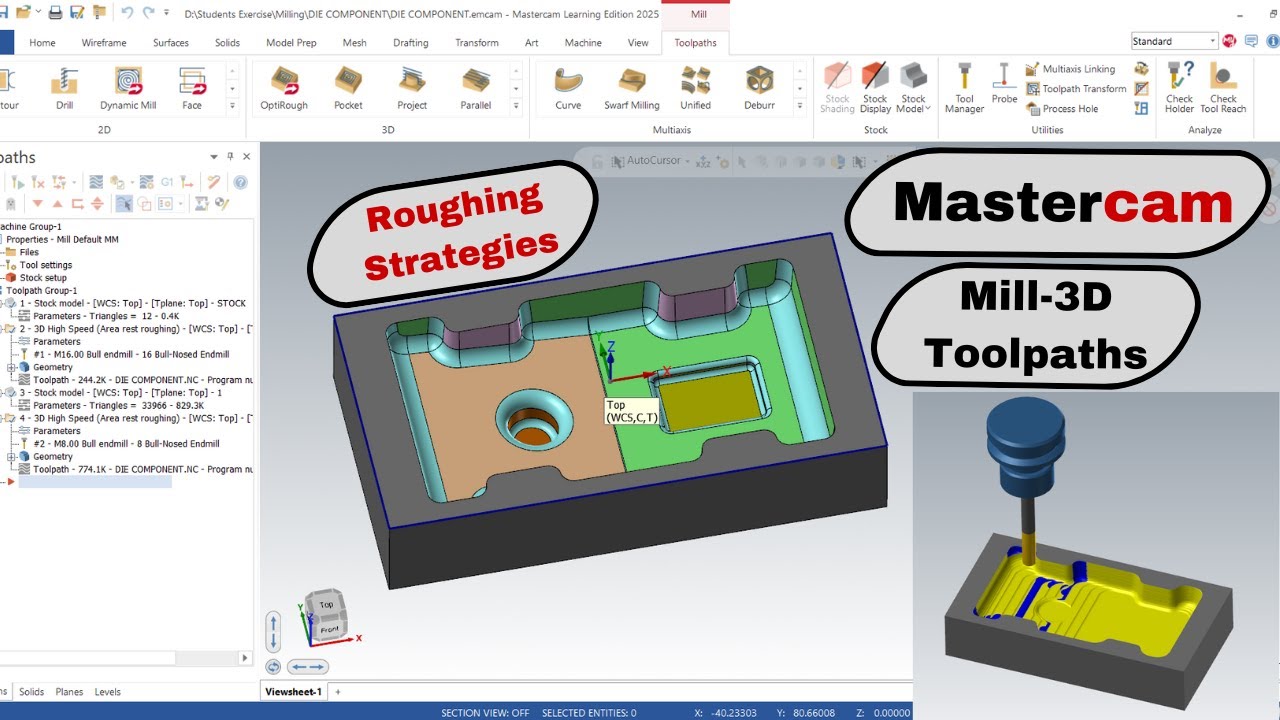Viewport: 1280px width, 720px height.
Task: Select the Viewsheet-1 tab
Action: (293, 692)
